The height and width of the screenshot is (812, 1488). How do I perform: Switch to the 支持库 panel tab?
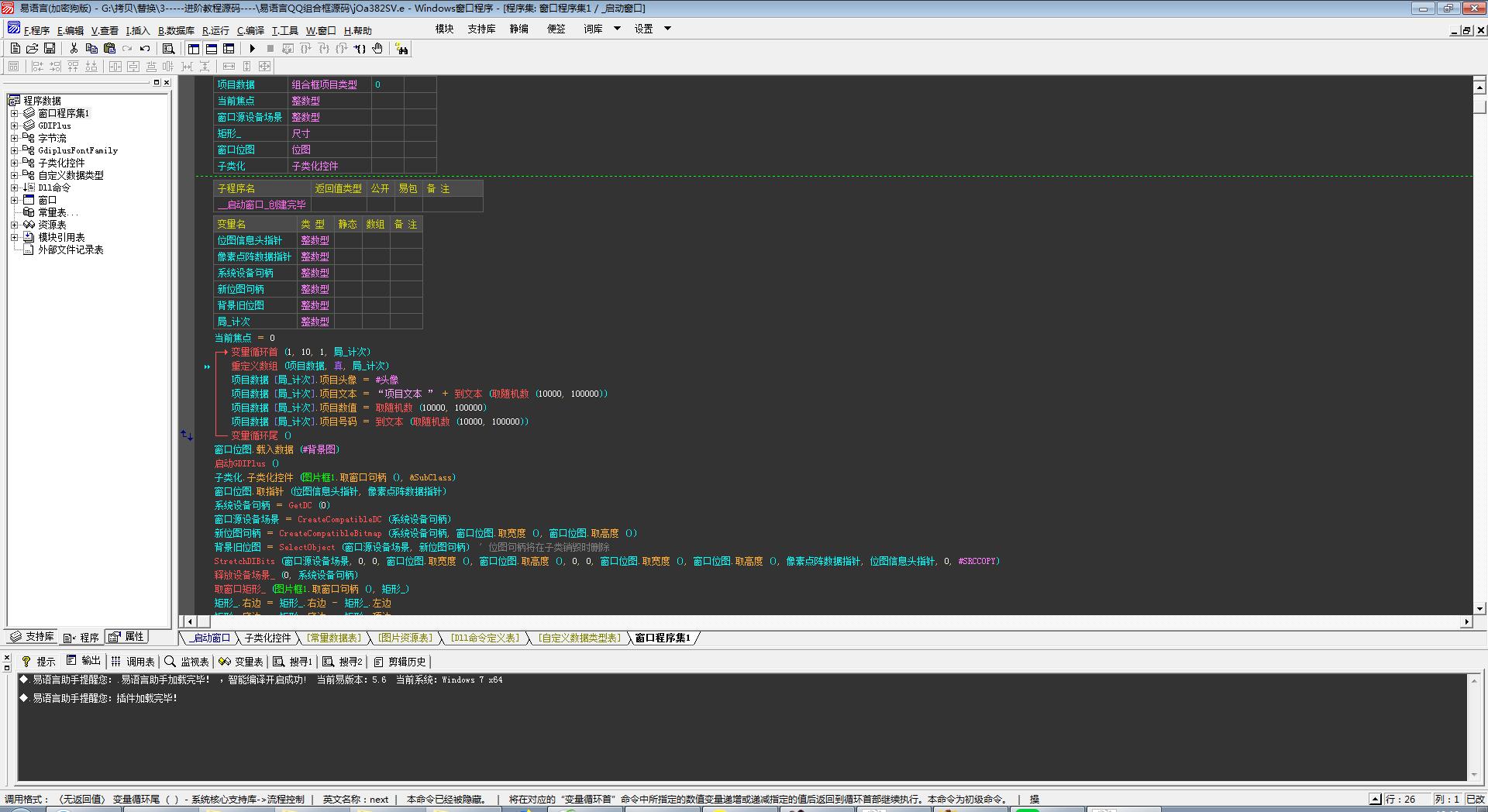[32, 637]
